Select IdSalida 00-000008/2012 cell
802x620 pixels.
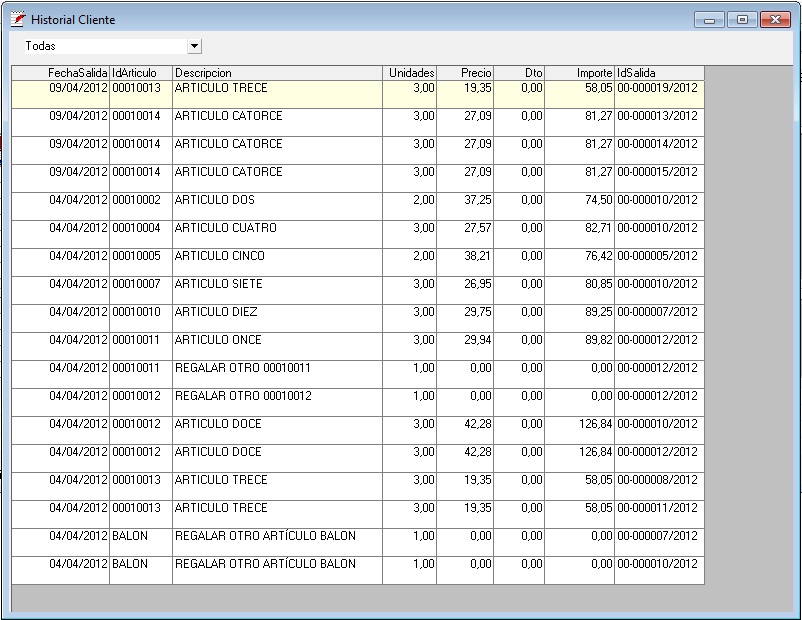pos(659,486)
